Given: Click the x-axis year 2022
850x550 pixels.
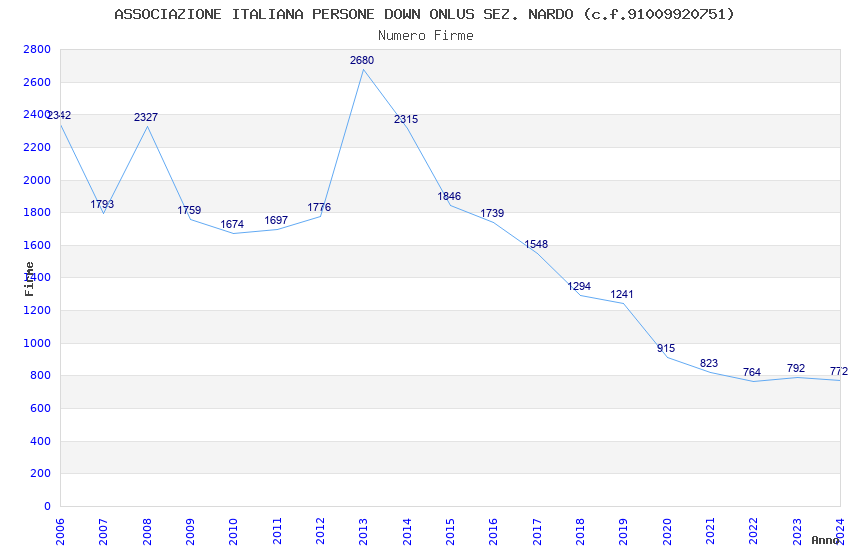Looking at the screenshot, I should (754, 531).
